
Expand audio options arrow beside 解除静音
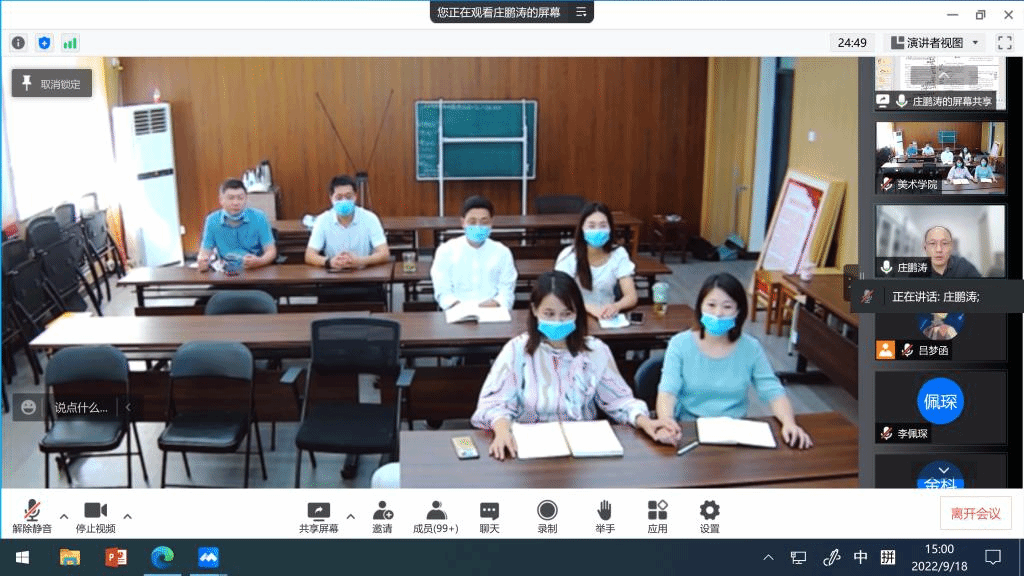64,517
